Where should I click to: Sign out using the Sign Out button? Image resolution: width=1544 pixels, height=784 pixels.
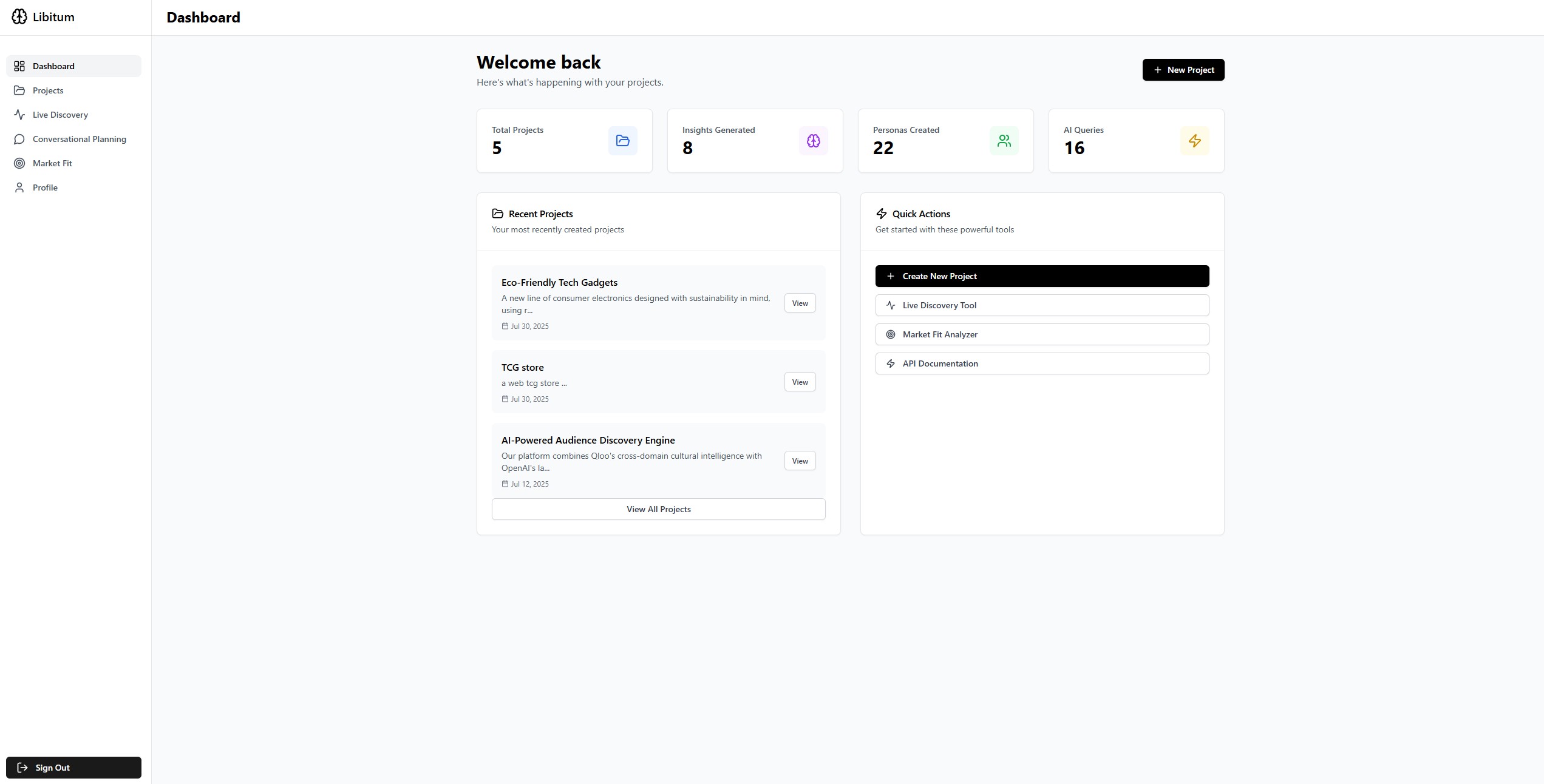coord(73,768)
